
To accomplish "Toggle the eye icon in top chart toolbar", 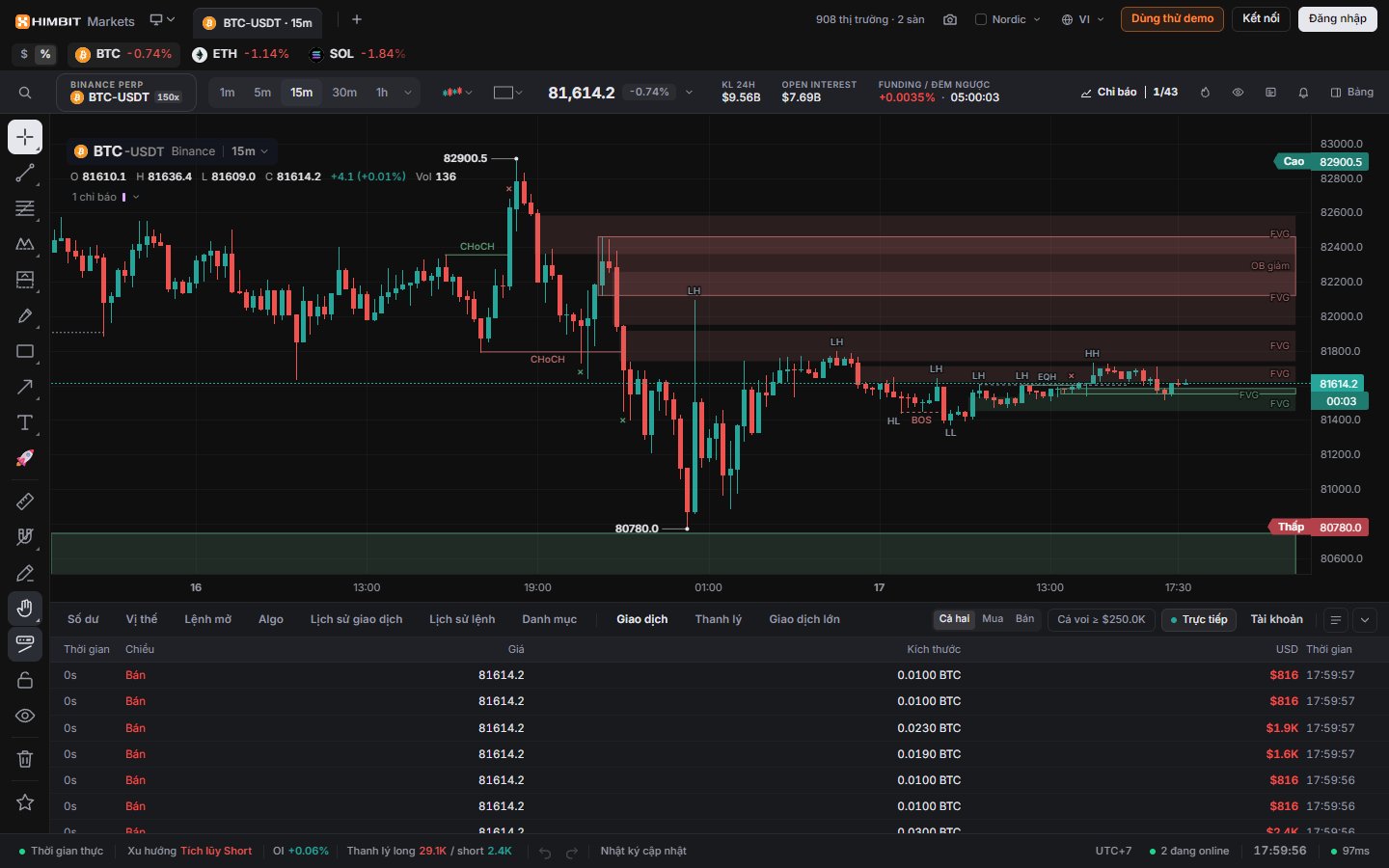I will pyautogui.click(x=1238, y=93).
